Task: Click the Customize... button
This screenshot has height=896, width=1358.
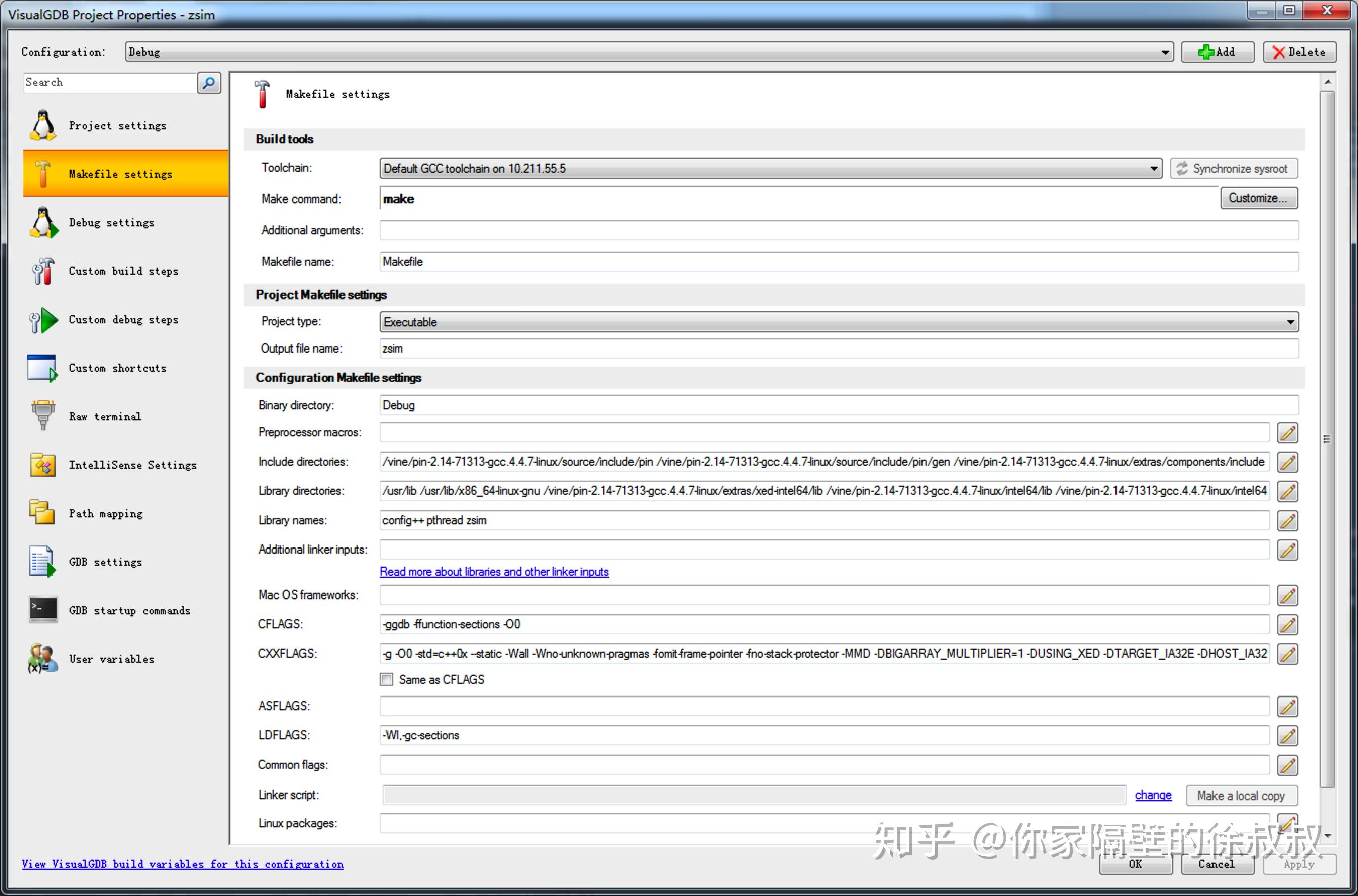Action: pos(1258,198)
